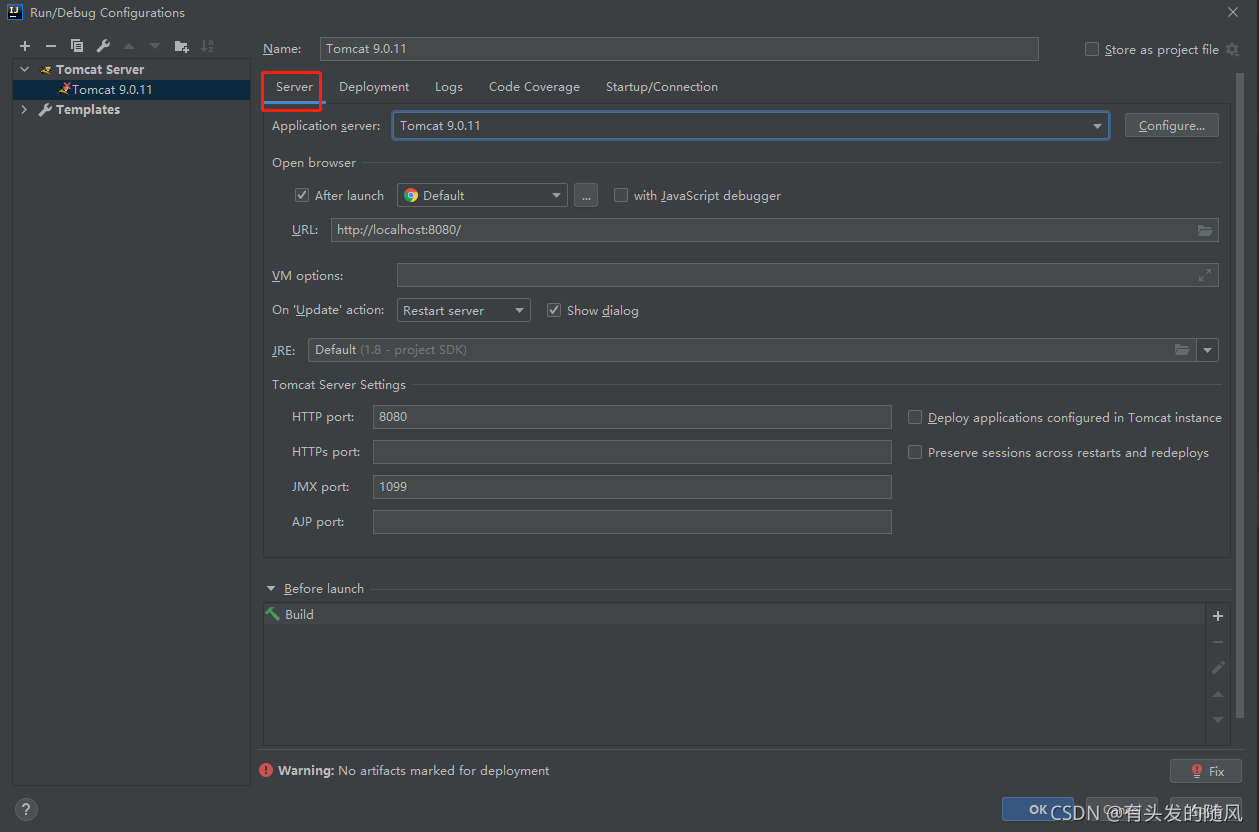This screenshot has width=1259, height=832.
Task: Open edit templates wrench icon
Action: (x=103, y=46)
